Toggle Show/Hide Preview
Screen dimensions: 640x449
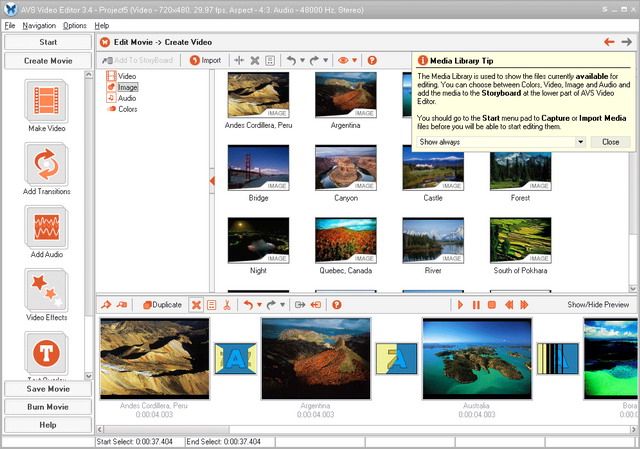[x=598, y=305]
